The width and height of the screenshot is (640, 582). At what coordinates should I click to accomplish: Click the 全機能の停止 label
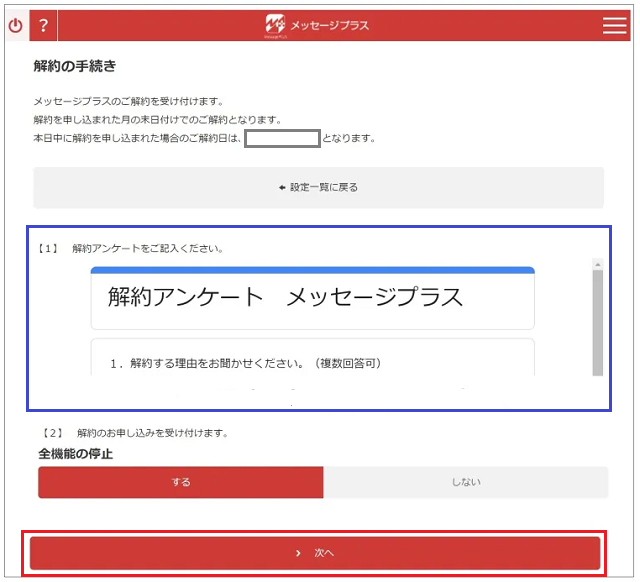coord(76,454)
